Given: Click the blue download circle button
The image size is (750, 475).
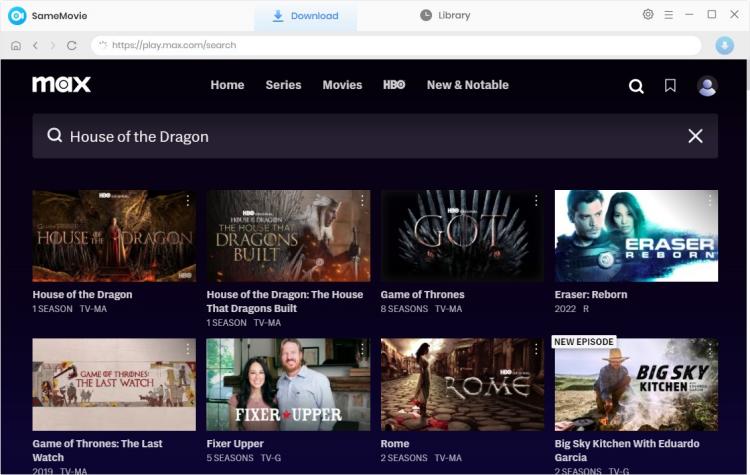Looking at the screenshot, I should 724,45.
